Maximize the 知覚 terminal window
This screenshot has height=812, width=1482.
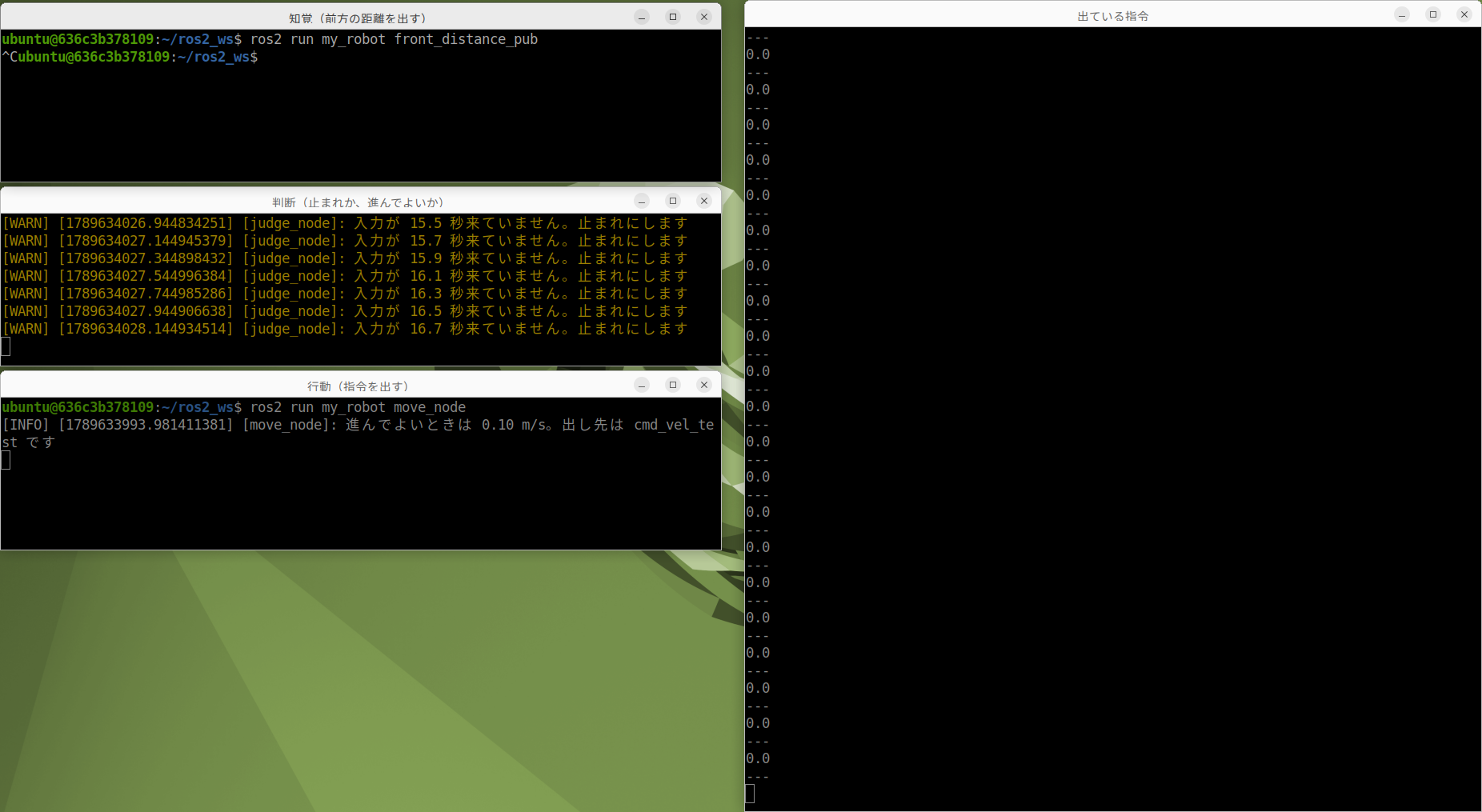[673, 17]
